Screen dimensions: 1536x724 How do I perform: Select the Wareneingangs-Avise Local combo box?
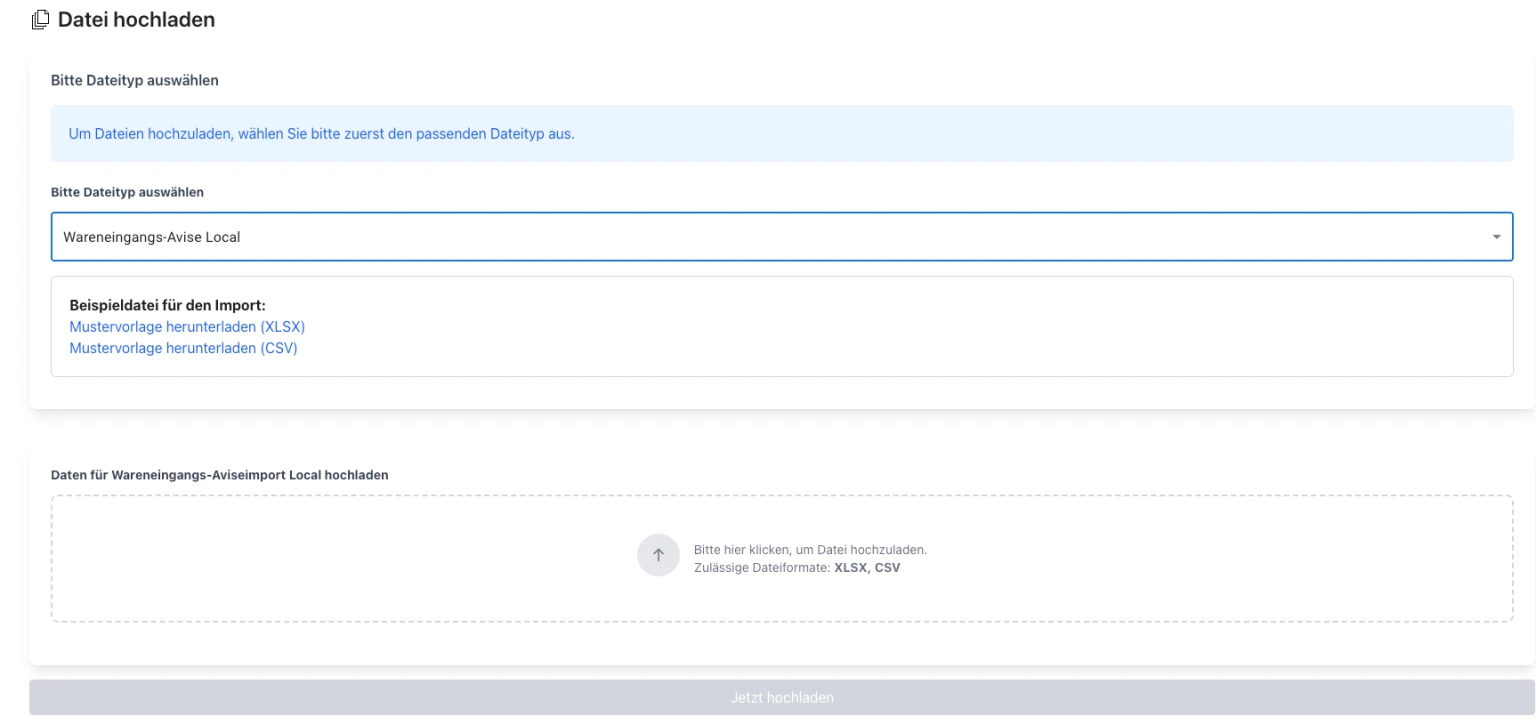click(782, 237)
